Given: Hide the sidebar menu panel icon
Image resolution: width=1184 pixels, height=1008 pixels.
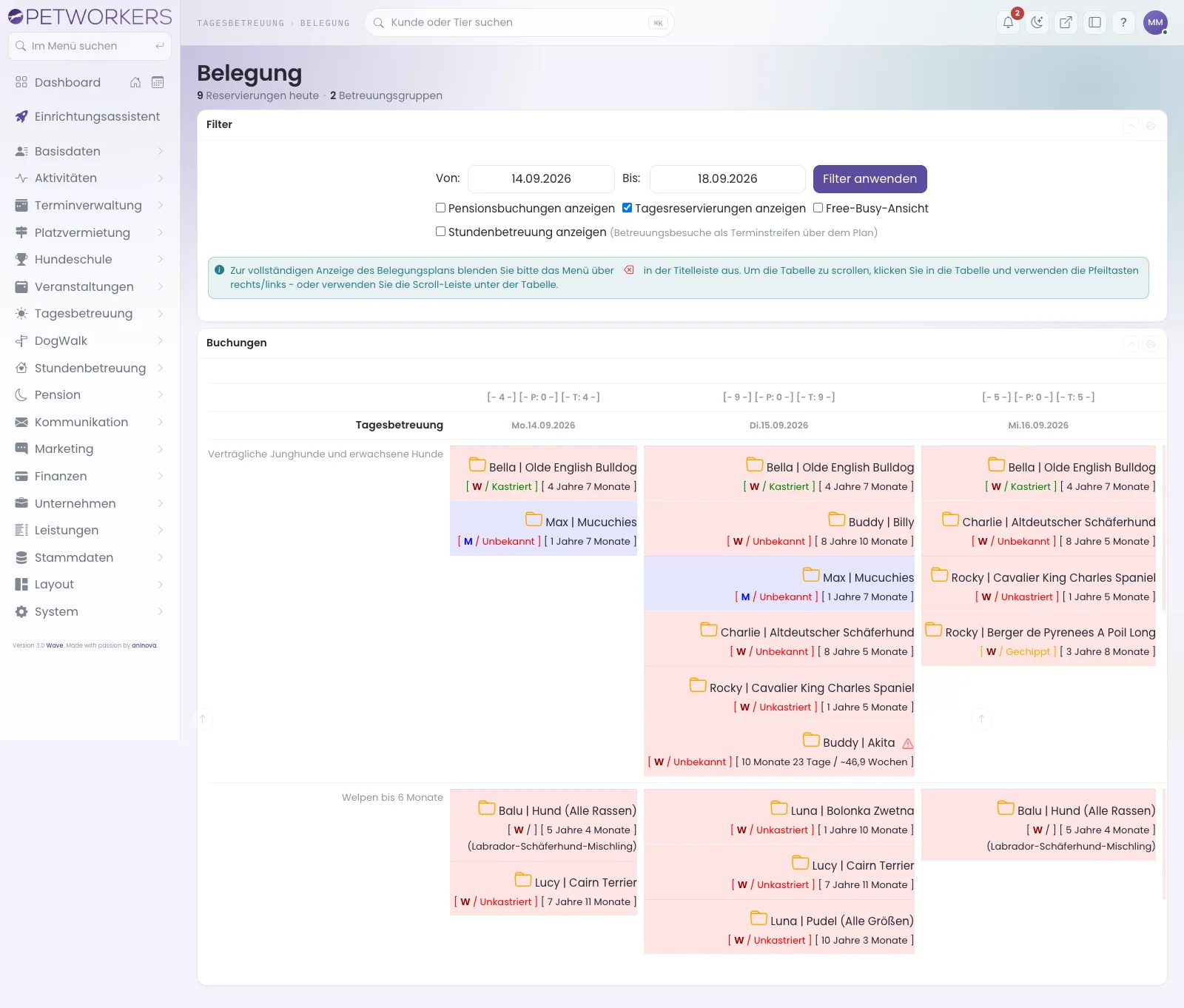Looking at the screenshot, I should (x=1094, y=22).
